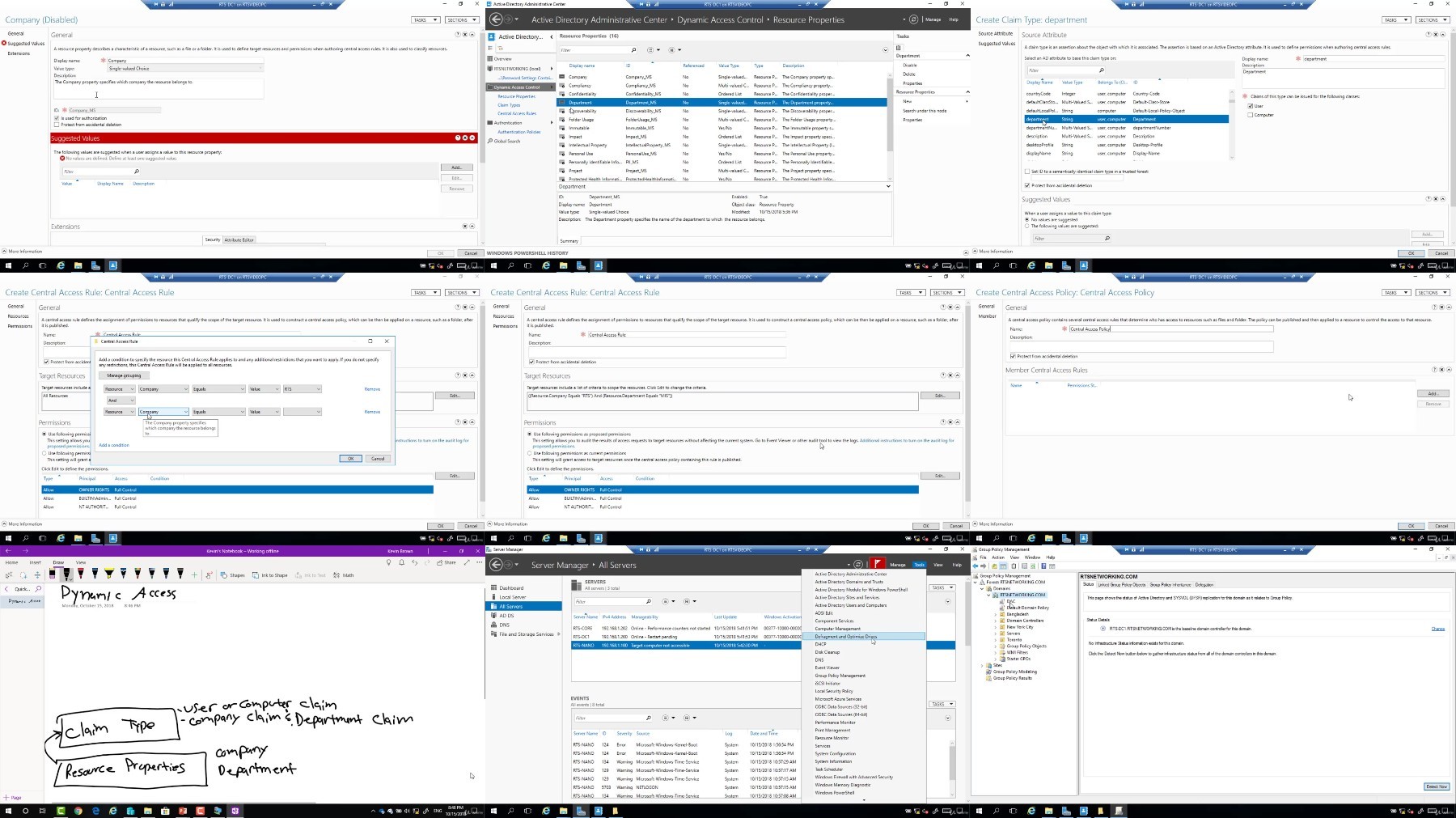
Task: Switch to the OneNote Insert tab
Action: [35, 562]
